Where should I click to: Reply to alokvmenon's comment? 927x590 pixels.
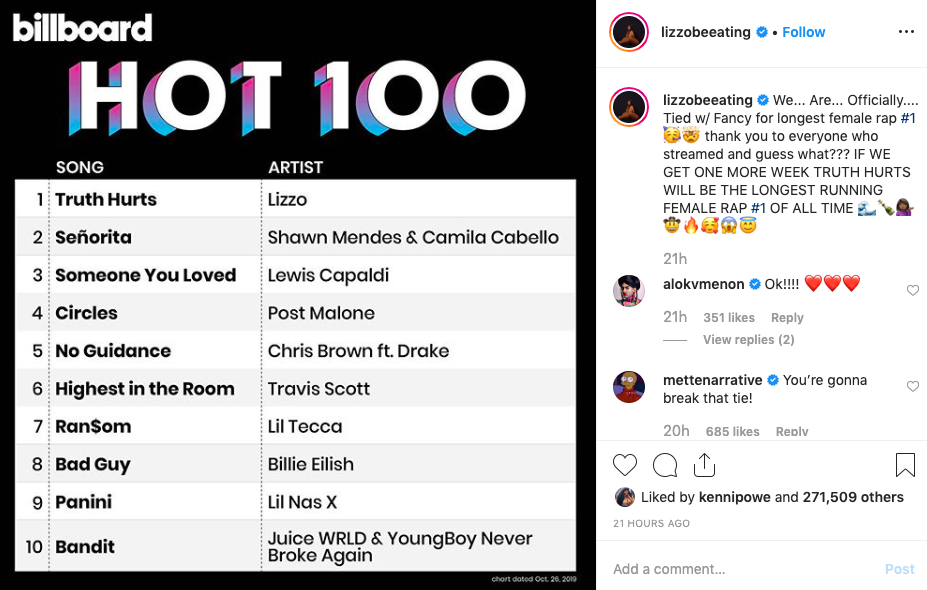coord(787,317)
